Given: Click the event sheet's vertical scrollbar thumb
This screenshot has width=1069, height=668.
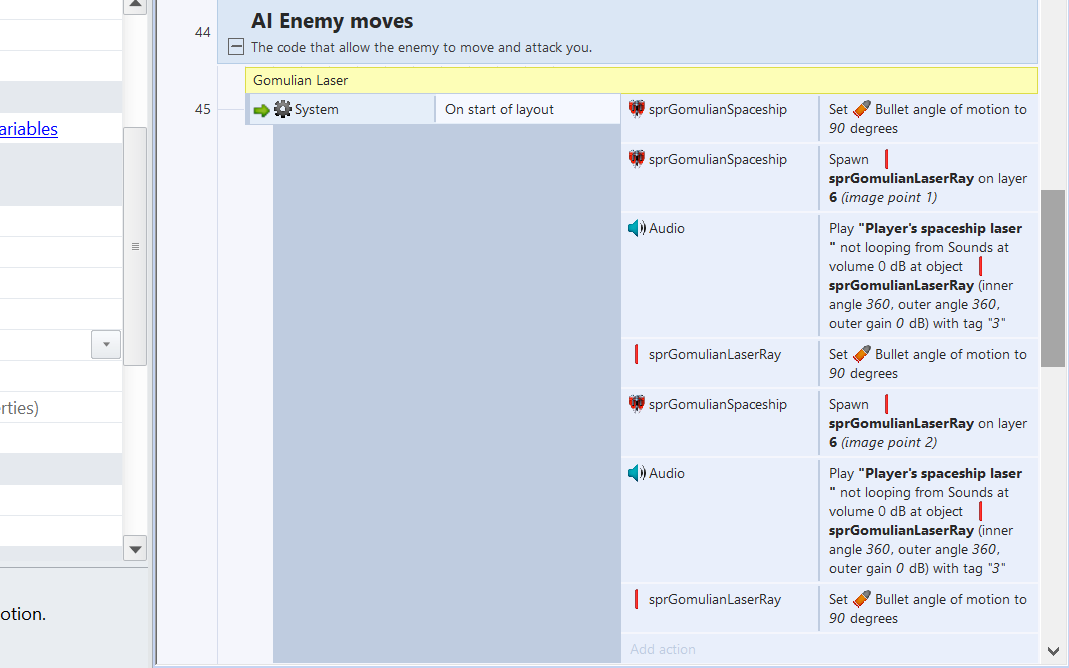Looking at the screenshot, I should (1053, 278).
